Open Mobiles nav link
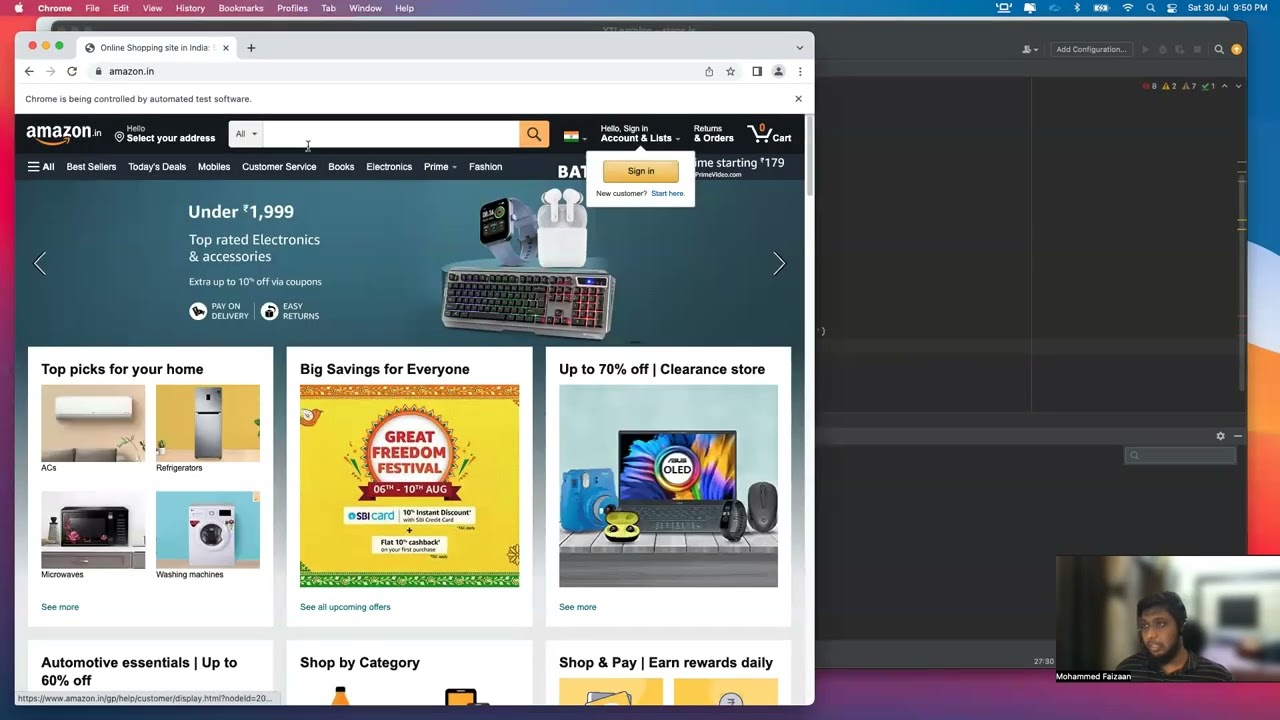Screen dimensions: 1280x720 click(214, 167)
